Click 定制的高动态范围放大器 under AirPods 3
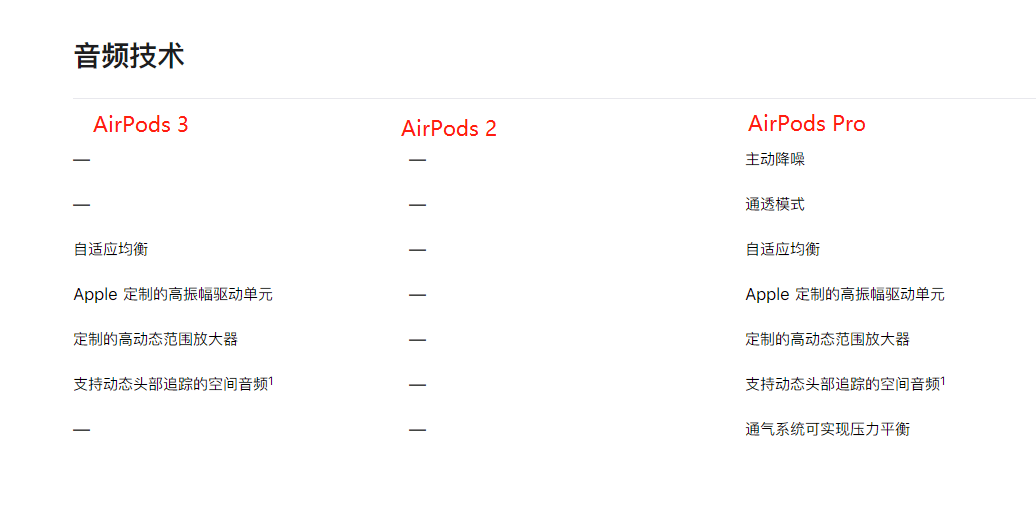The width and height of the screenshot is (1036, 507). [x=156, y=340]
